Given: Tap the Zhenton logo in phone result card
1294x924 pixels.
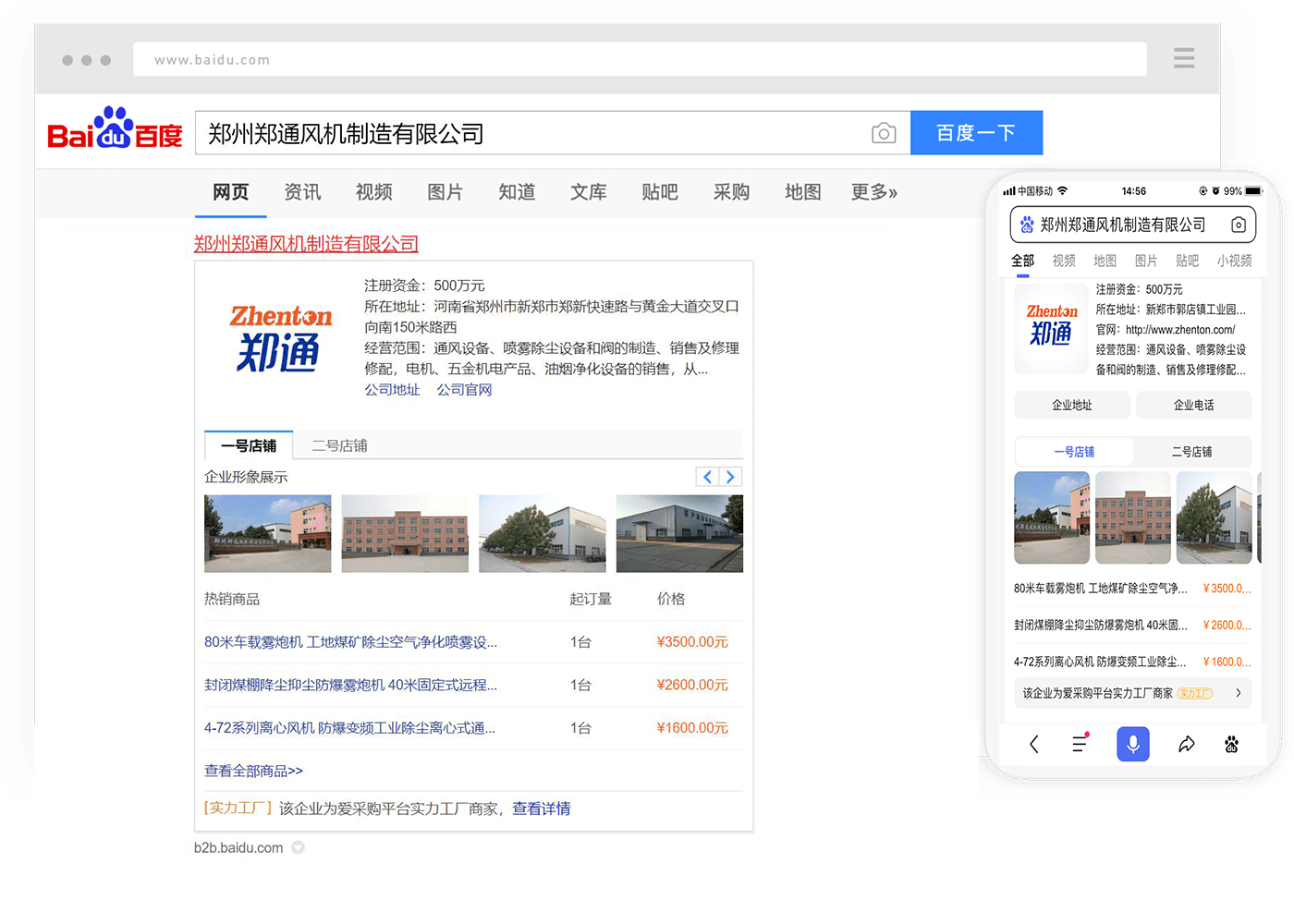Looking at the screenshot, I should coord(1052,329).
